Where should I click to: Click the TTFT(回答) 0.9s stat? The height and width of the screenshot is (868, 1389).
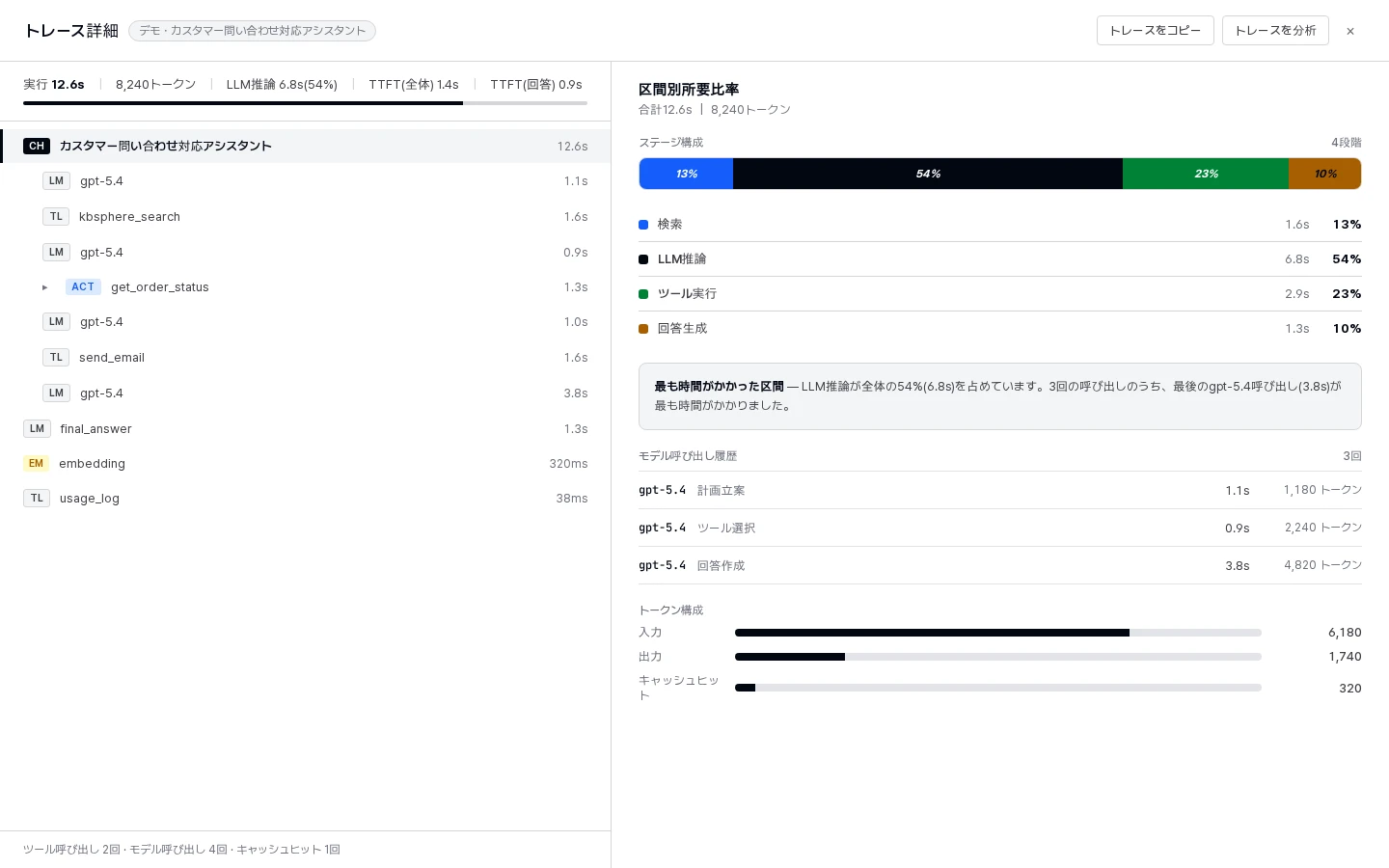(x=536, y=85)
